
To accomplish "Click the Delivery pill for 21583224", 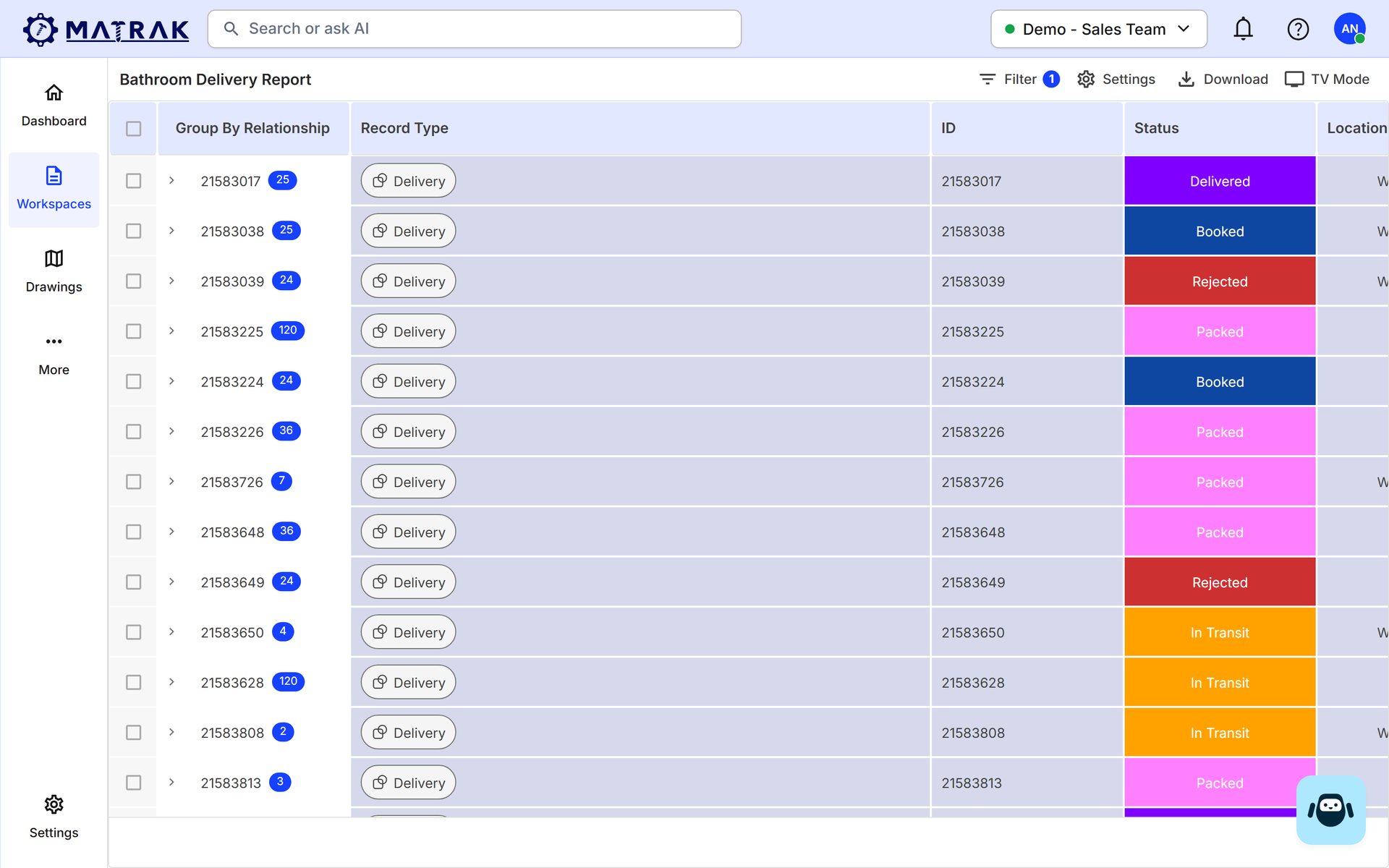I will (409, 381).
